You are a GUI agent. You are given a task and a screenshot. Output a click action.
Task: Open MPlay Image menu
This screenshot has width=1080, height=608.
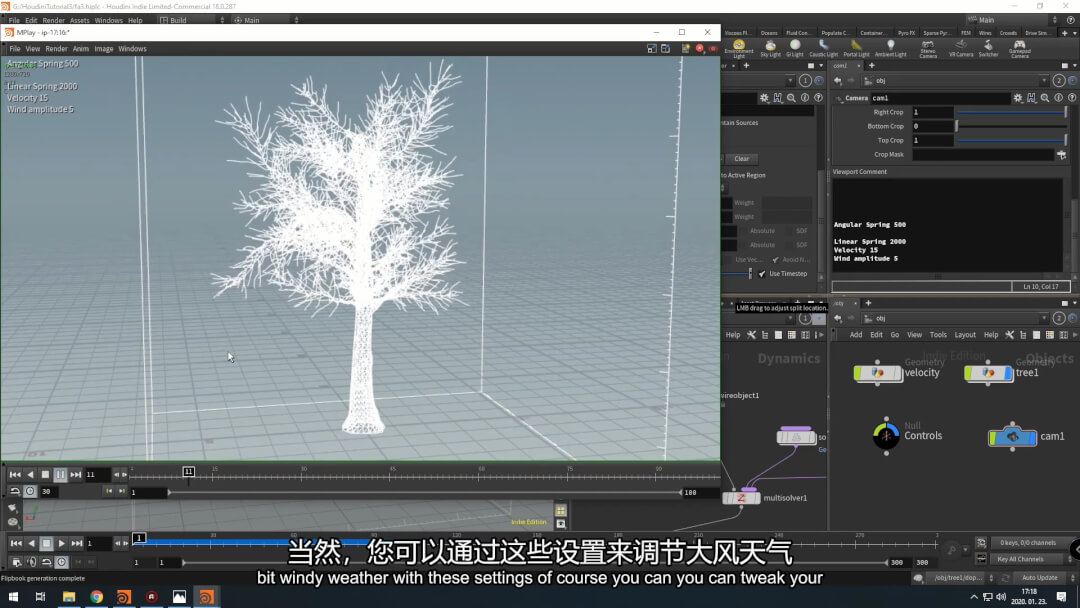click(x=103, y=49)
